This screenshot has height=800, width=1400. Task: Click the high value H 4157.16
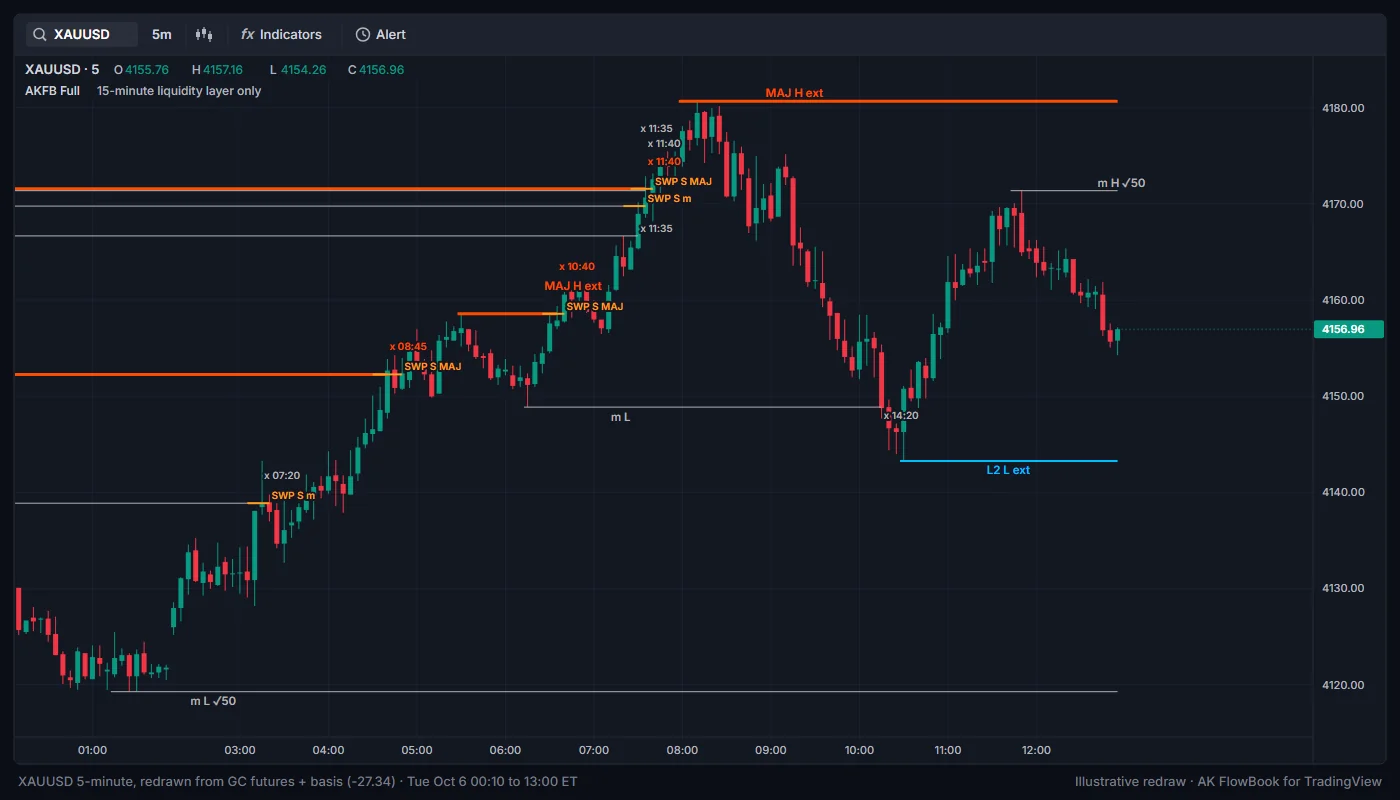(217, 69)
